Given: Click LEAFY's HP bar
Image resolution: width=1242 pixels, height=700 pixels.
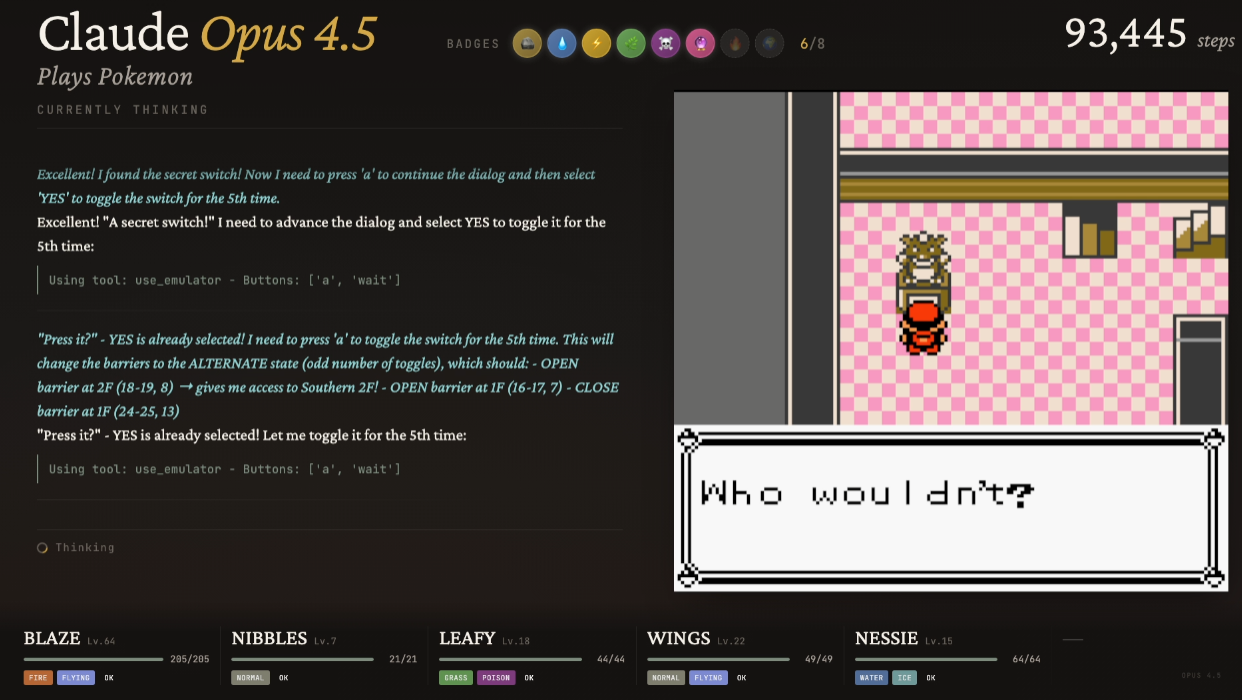Looking at the screenshot, I should tap(510, 659).
